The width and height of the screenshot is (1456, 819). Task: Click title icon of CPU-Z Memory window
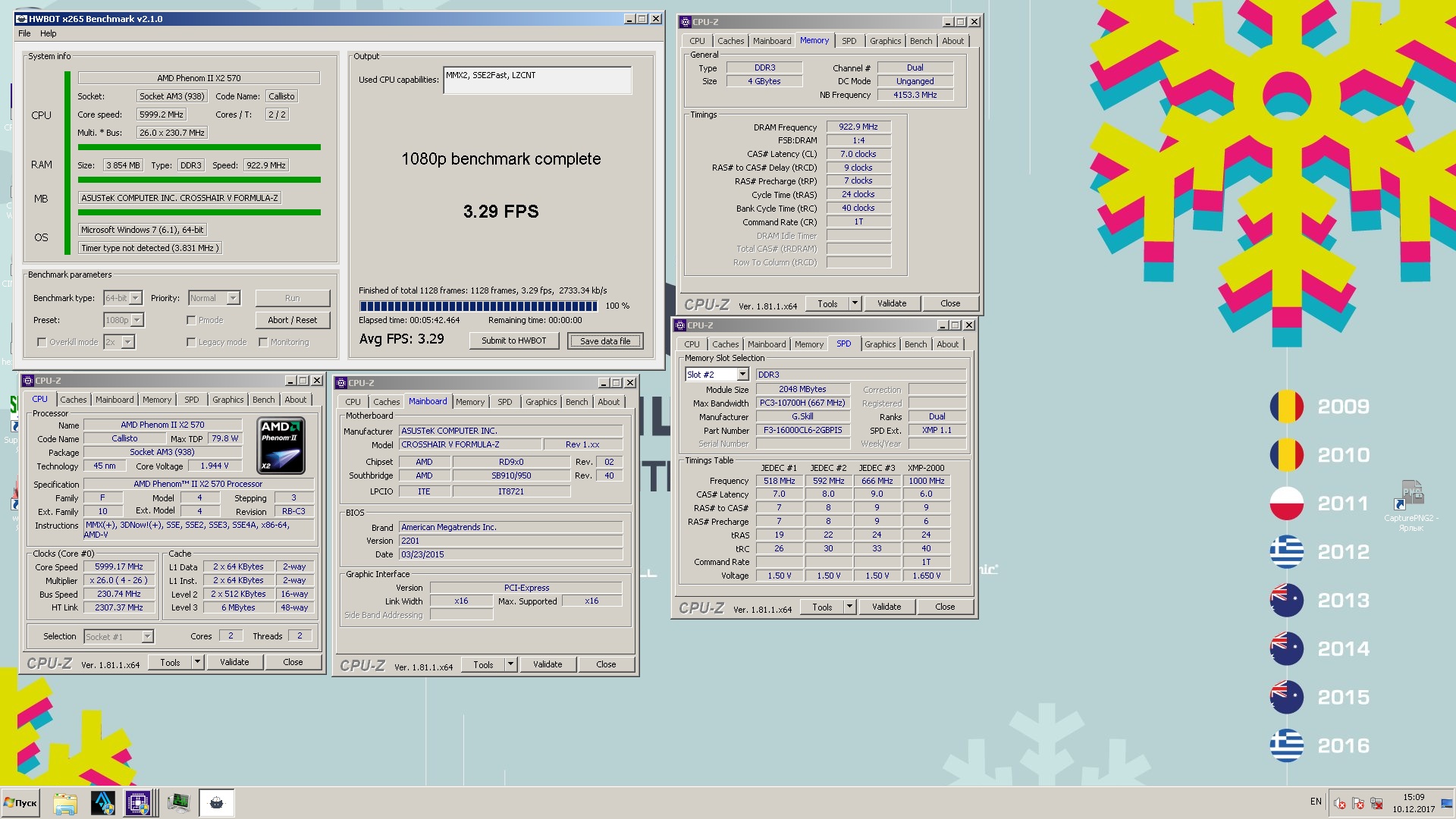point(685,22)
